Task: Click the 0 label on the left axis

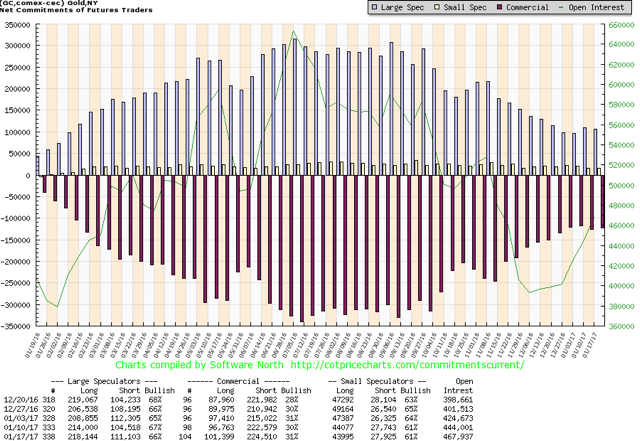Action: click(28, 176)
